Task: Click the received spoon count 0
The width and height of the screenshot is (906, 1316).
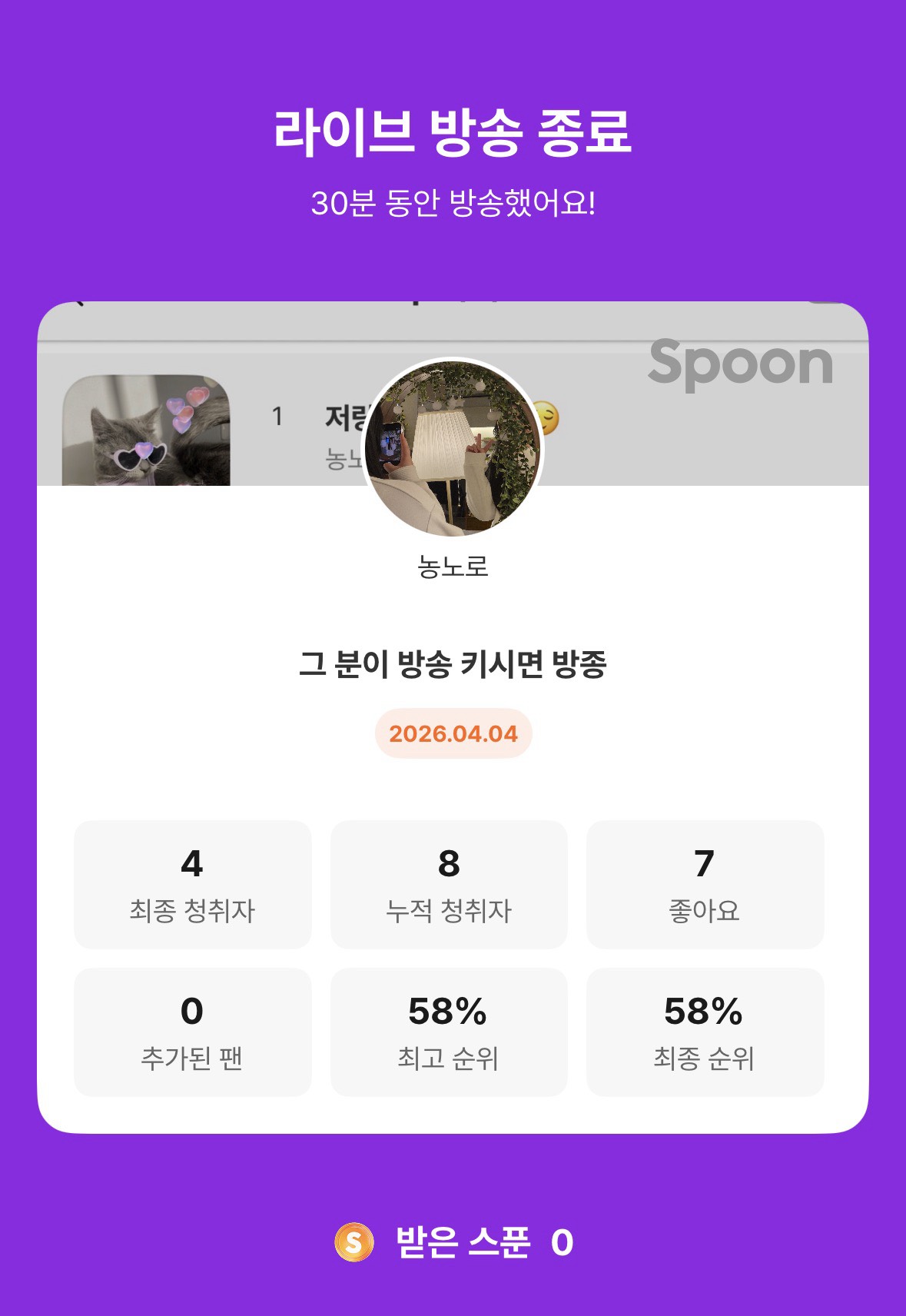Action: tap(562, 1243)
